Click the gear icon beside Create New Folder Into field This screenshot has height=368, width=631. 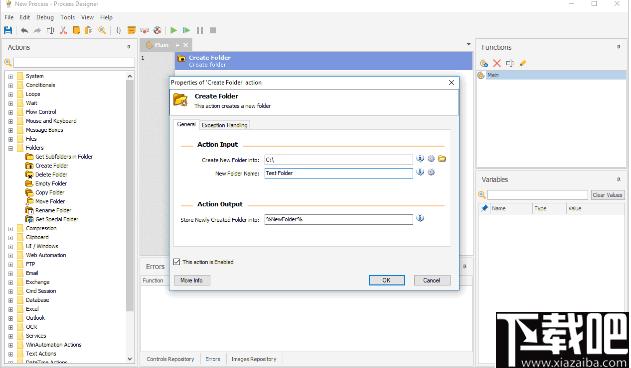431,159
